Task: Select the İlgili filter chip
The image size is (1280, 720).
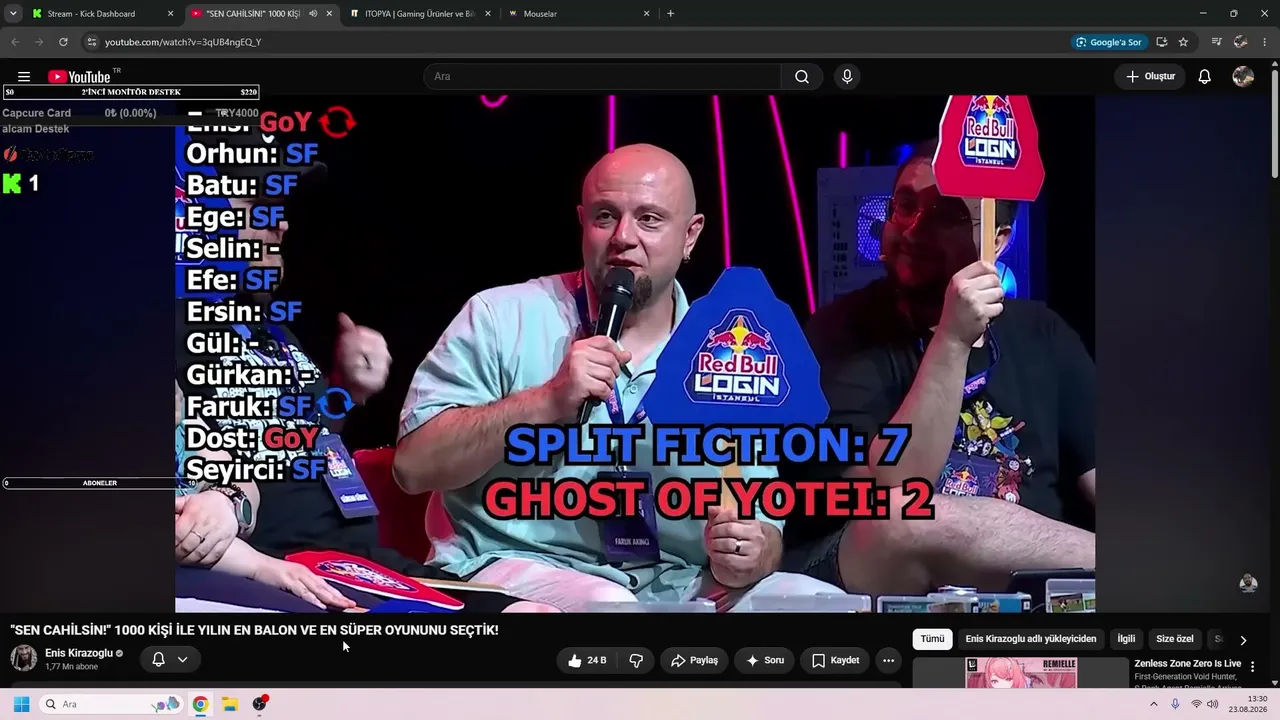Action: tap(1126, 639)
